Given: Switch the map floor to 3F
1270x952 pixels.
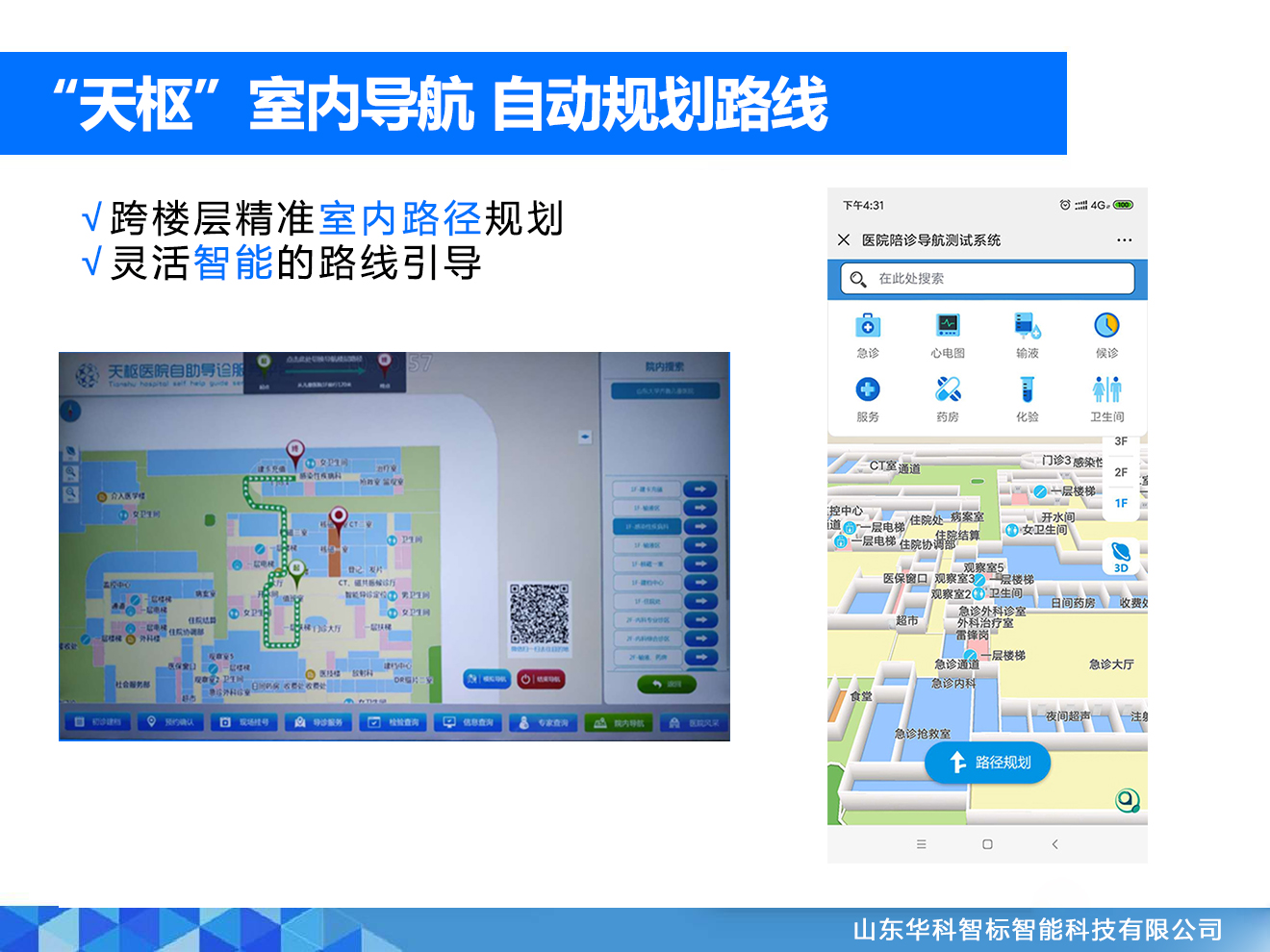Looking at the screenshot, I should pos(1120,443).
